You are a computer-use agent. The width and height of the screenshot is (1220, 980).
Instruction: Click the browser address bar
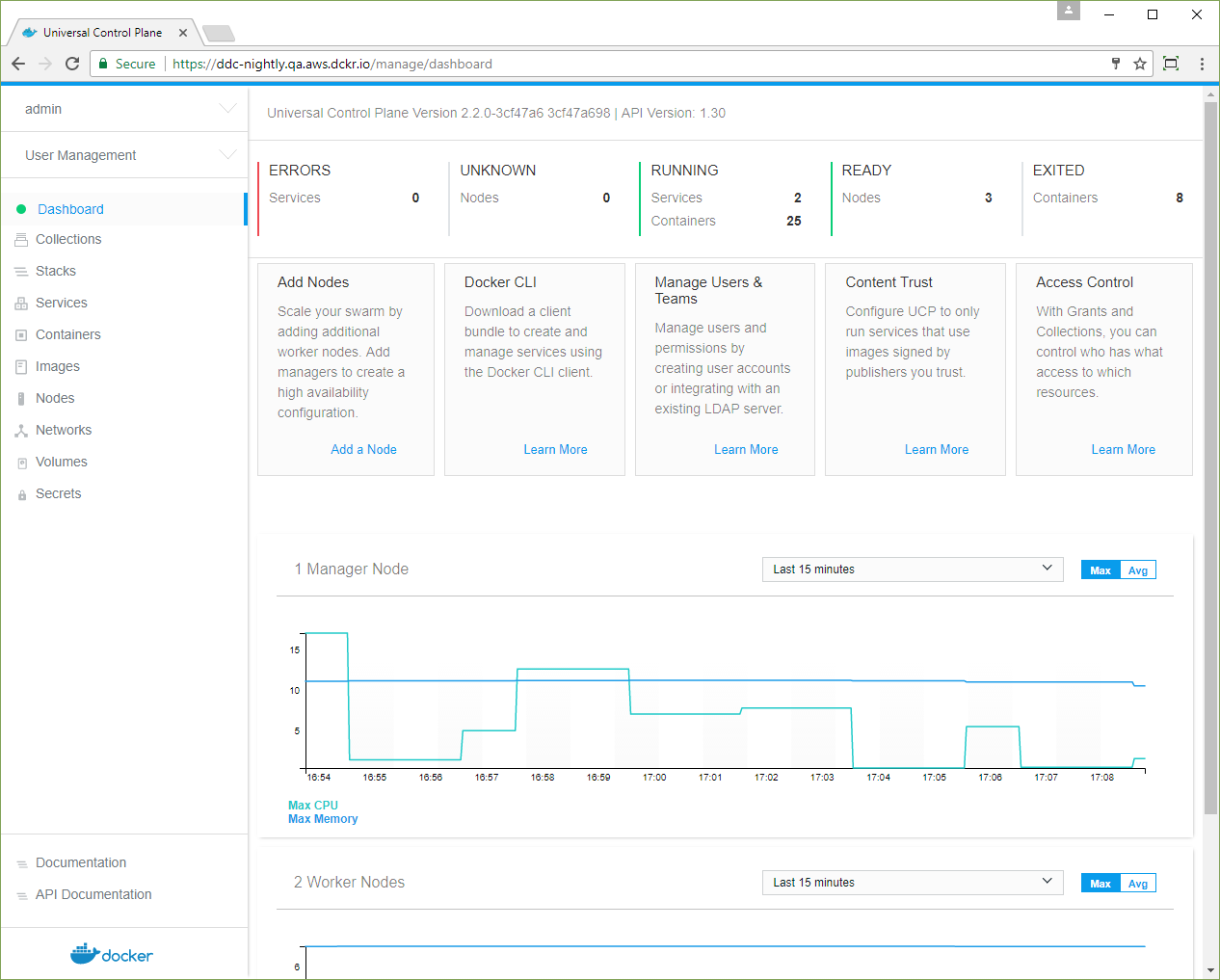636,64
